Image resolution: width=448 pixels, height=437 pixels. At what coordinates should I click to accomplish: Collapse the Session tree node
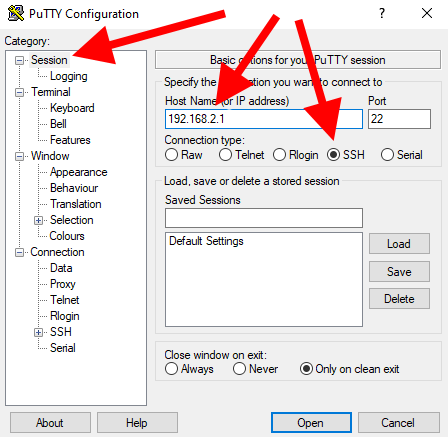tap(20, 60)
